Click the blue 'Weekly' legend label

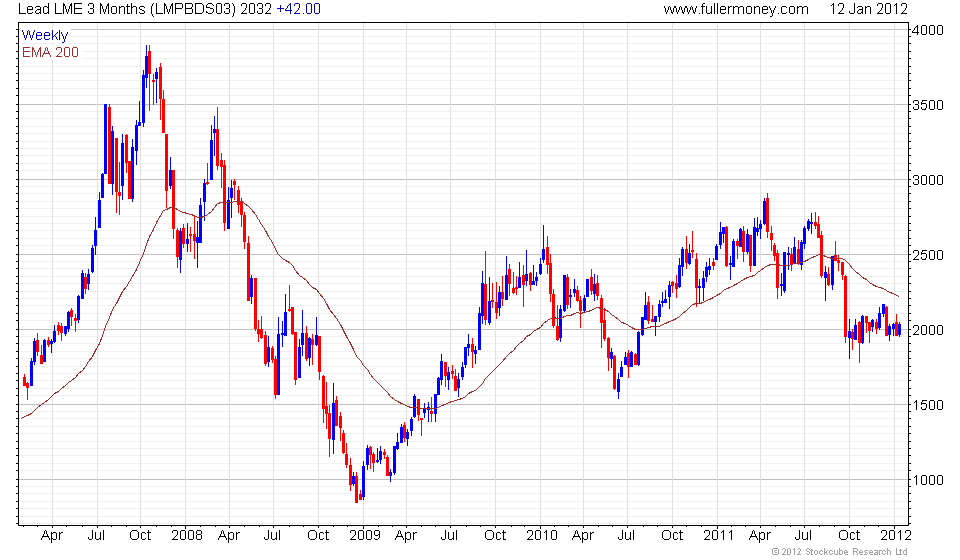pyautogui.click(x=45, y=35)
